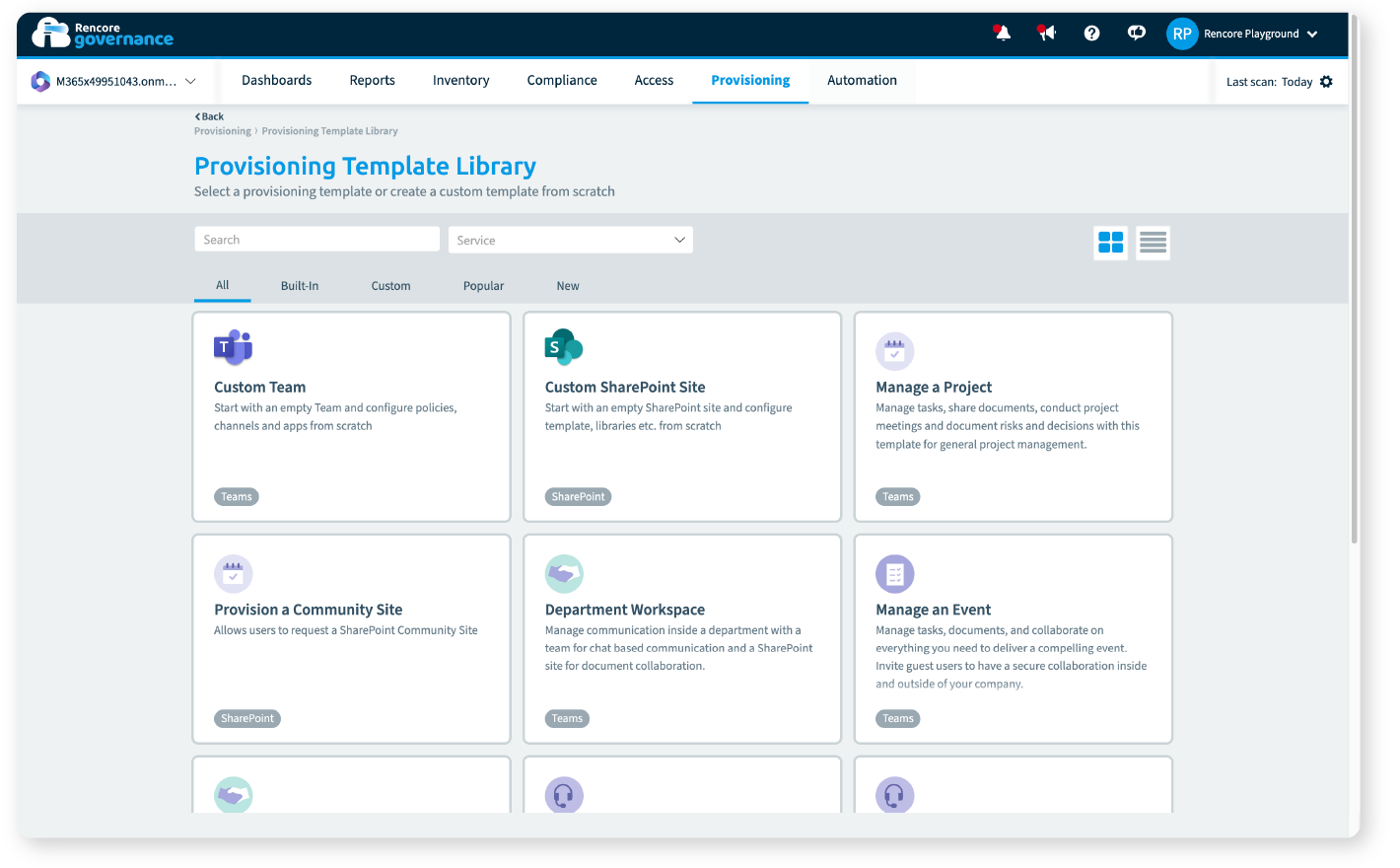
Task: Open help via the question mark icon
Action: coord(1091,33)
